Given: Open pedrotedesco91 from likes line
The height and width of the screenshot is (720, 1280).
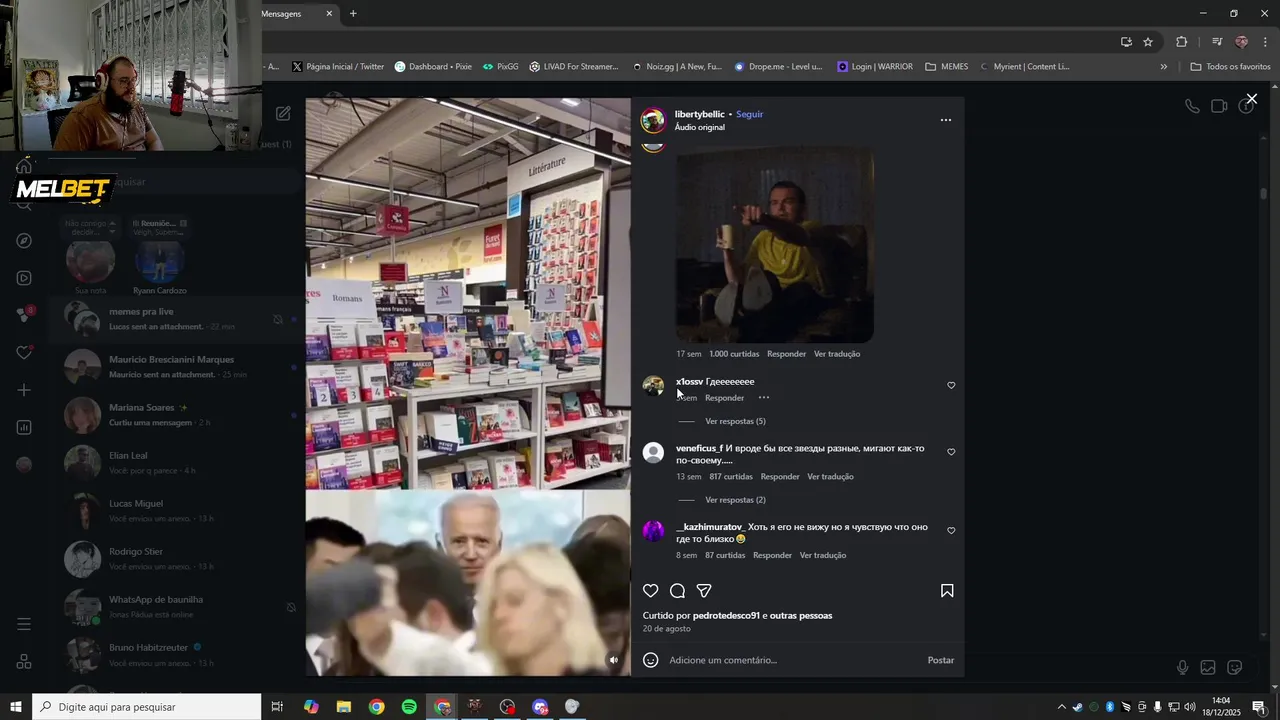Looking at the screenshot, I should pyautogui.click(x=727, y=616).
